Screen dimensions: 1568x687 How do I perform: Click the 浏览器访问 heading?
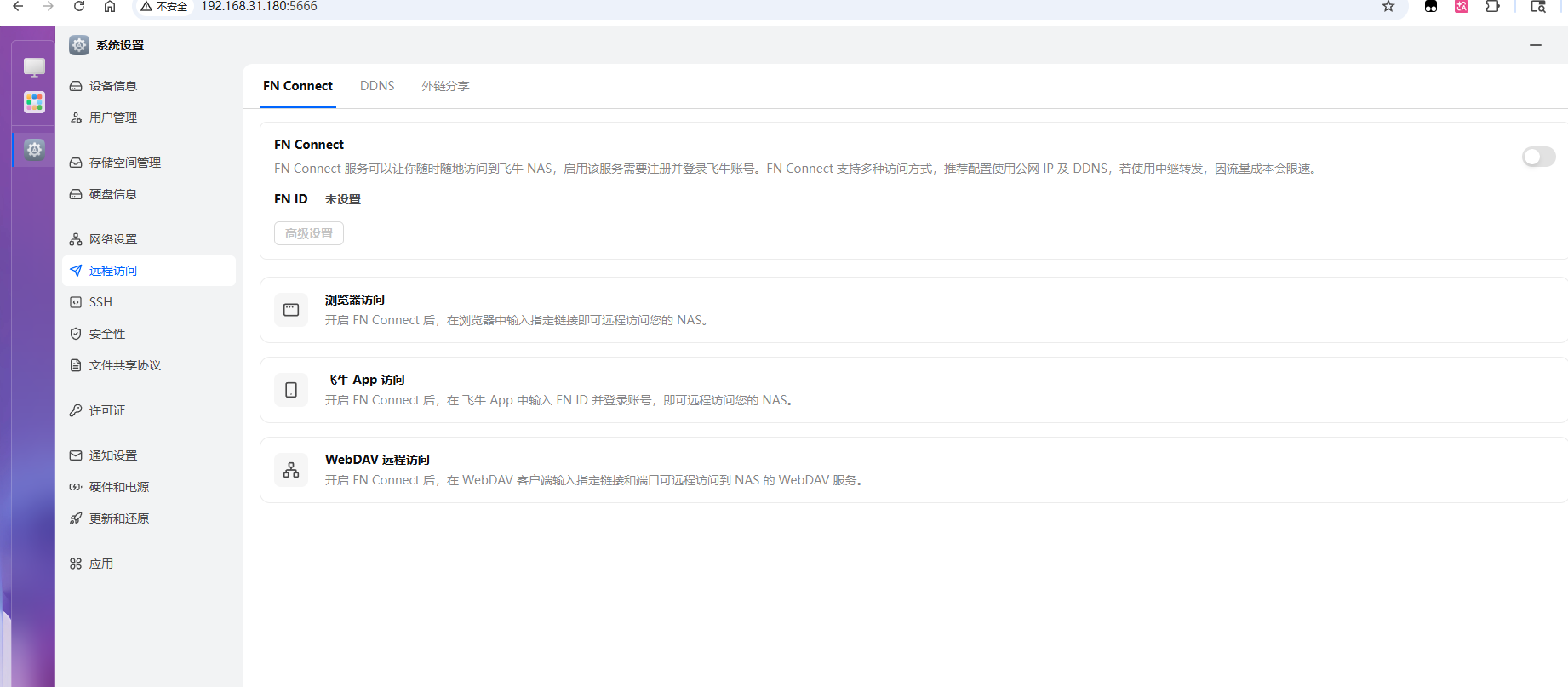(x=355, y=300)
